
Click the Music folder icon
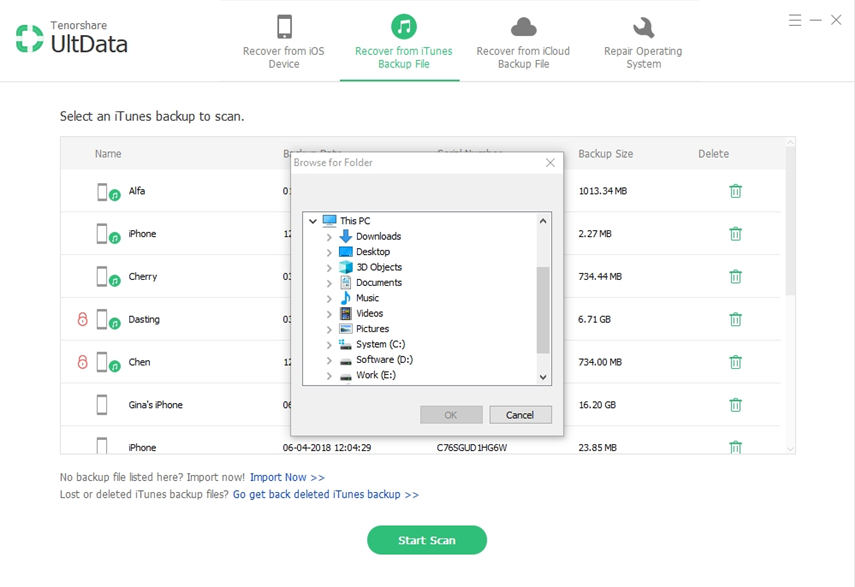click(346, 298)
